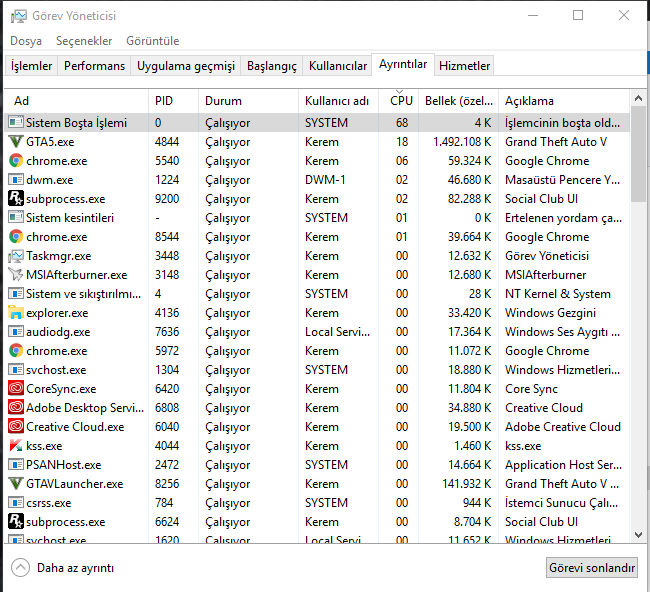The width and height of the screenshot is (650, 592).
Task: Select the MSIAfterburner description cell
Action: 546,275
